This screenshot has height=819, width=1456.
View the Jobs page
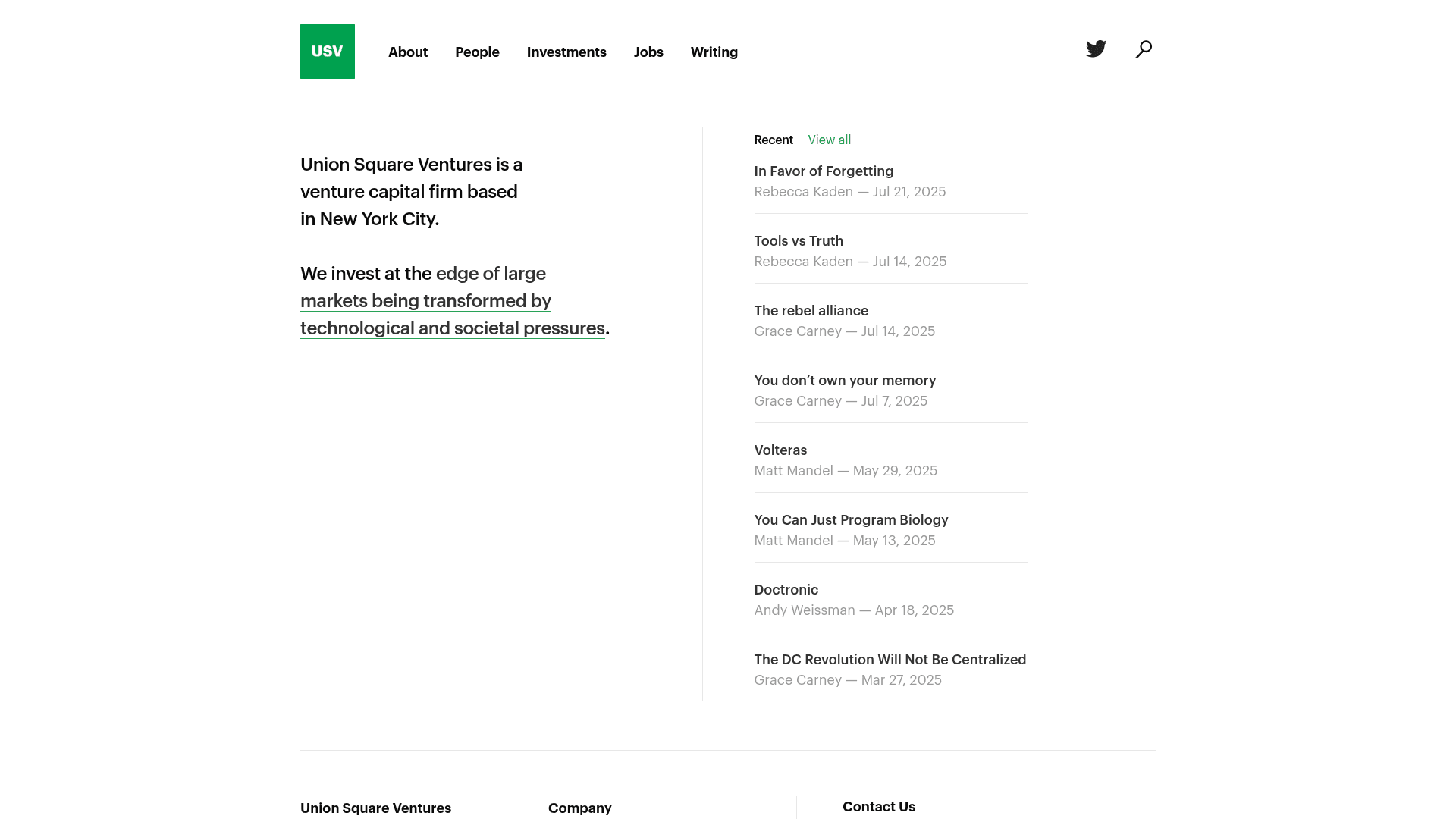(648, 52)
